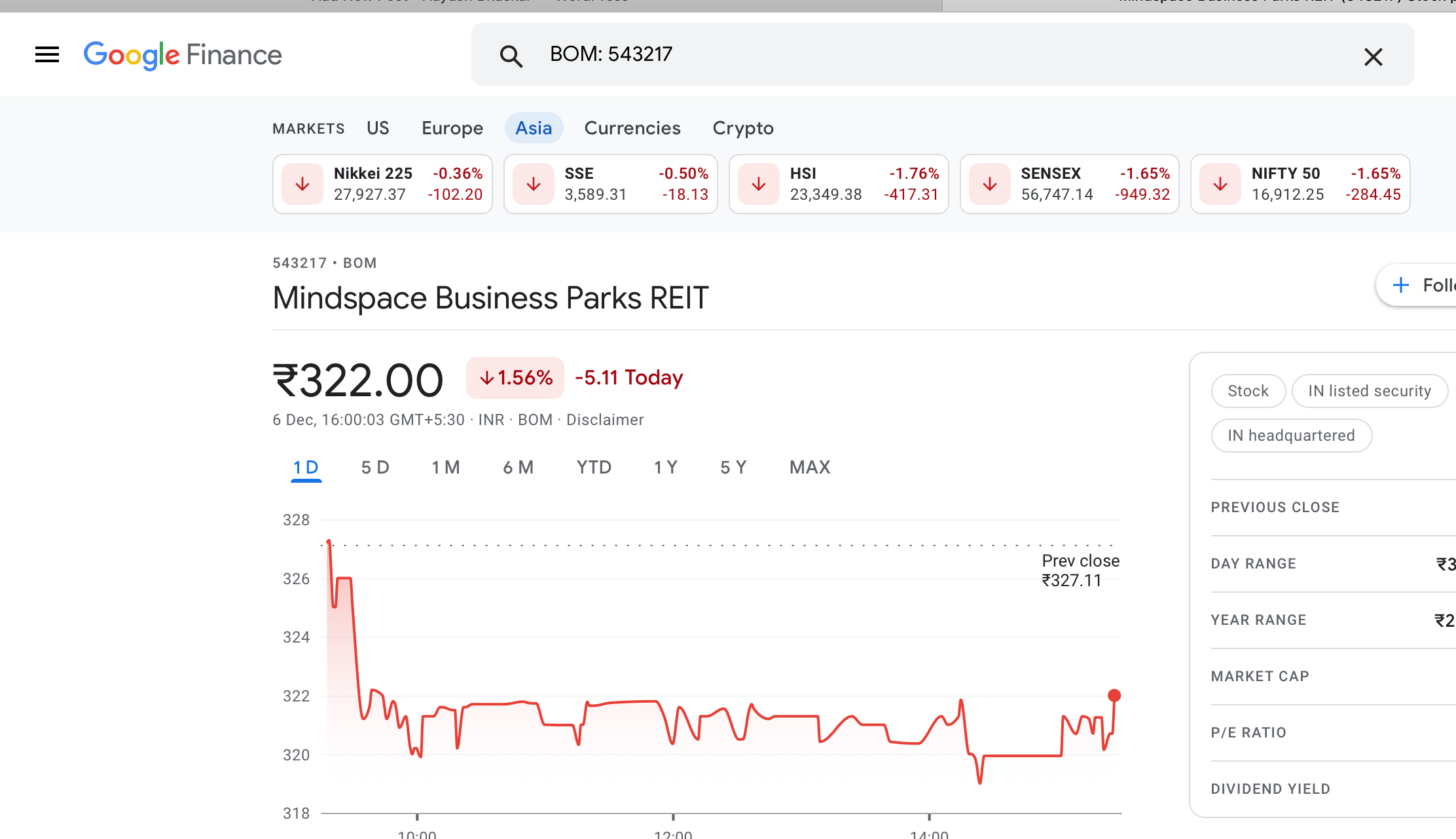The width and height of the screenshot is (1456, 839).
Task: Select the 5 D chart range
Action: pos(375,468)
